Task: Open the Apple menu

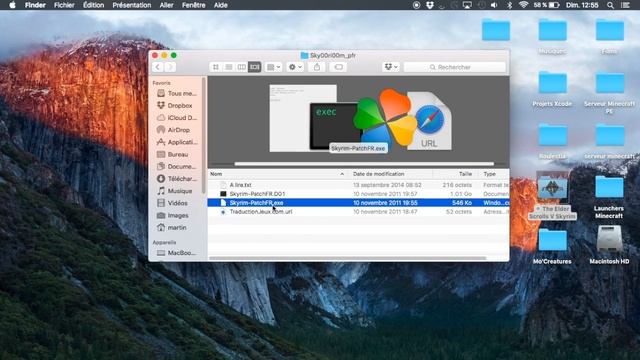Action: (x=12, y=5)
